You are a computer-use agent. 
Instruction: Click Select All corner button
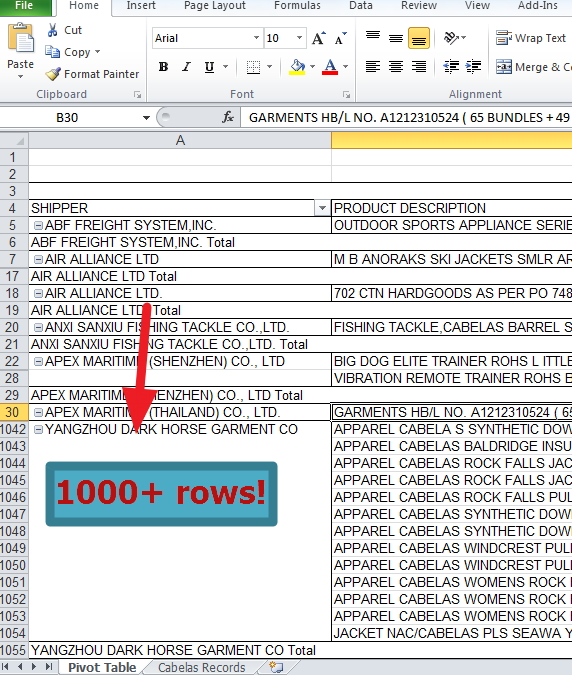point(14,140)
